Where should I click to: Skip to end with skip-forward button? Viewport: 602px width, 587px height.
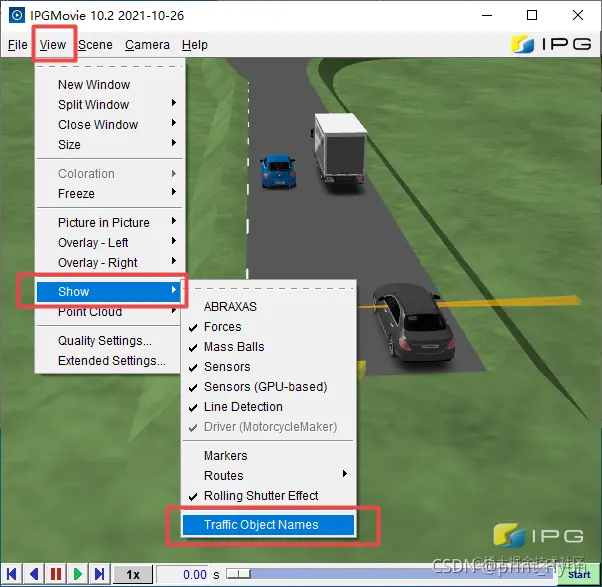pos(100,574)
